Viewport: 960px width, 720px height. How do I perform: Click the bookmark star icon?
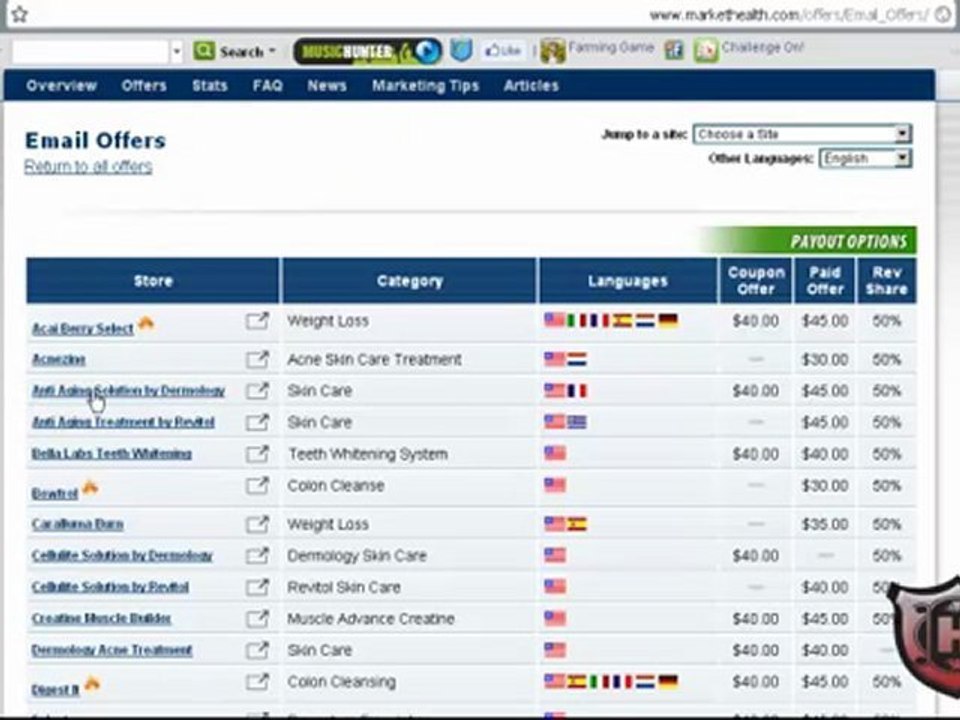[x=20, y=13]
